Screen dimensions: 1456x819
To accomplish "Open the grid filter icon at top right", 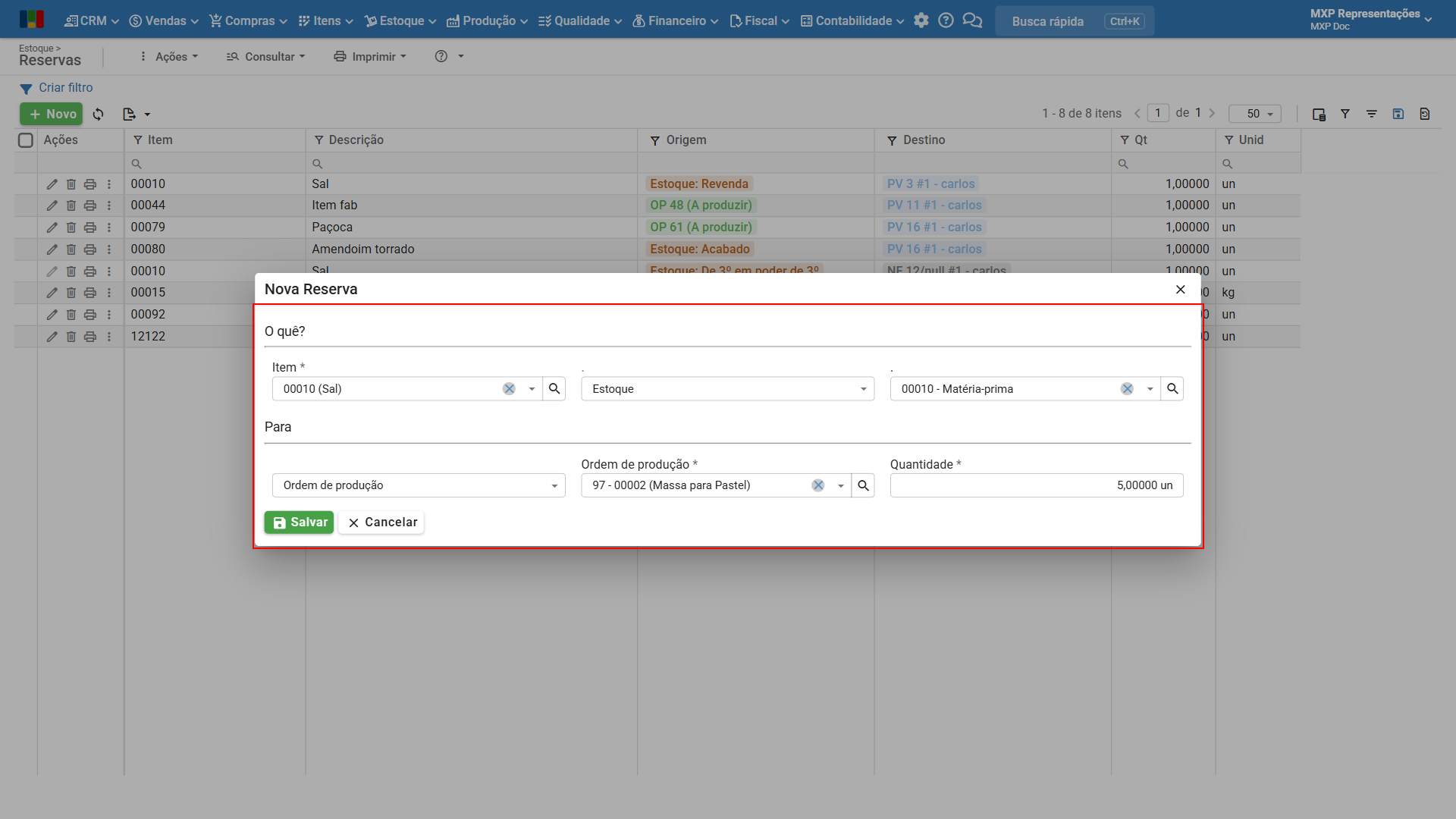I will [1345, 114].
